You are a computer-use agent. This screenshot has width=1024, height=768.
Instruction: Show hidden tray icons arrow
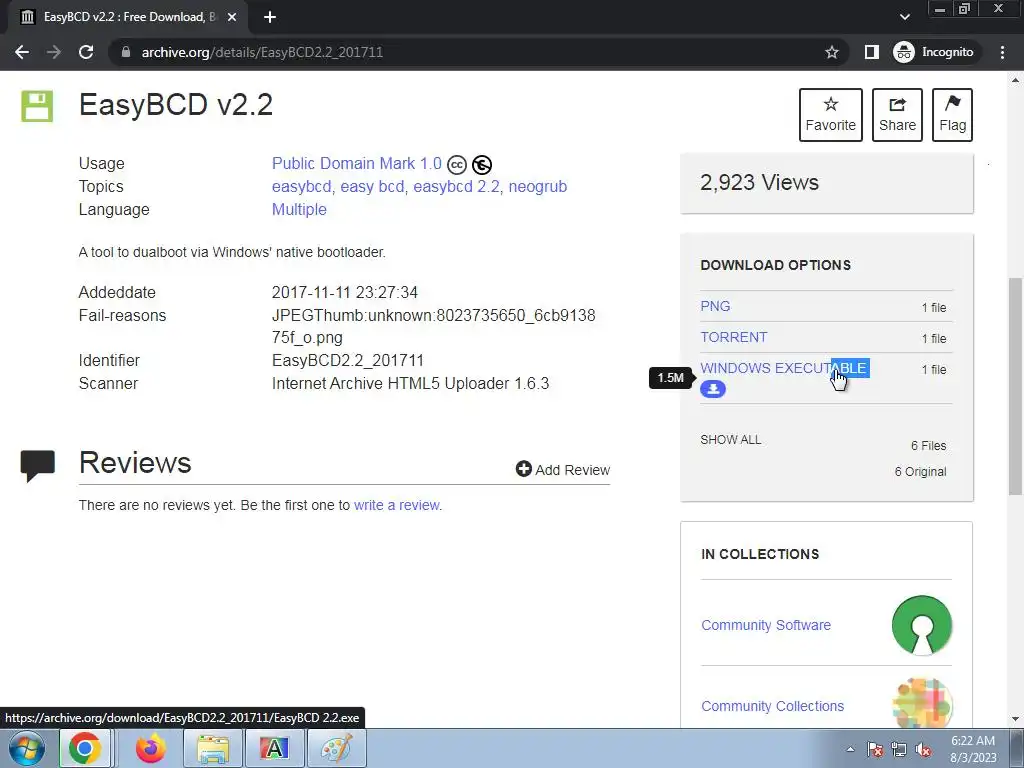(850, 749)
